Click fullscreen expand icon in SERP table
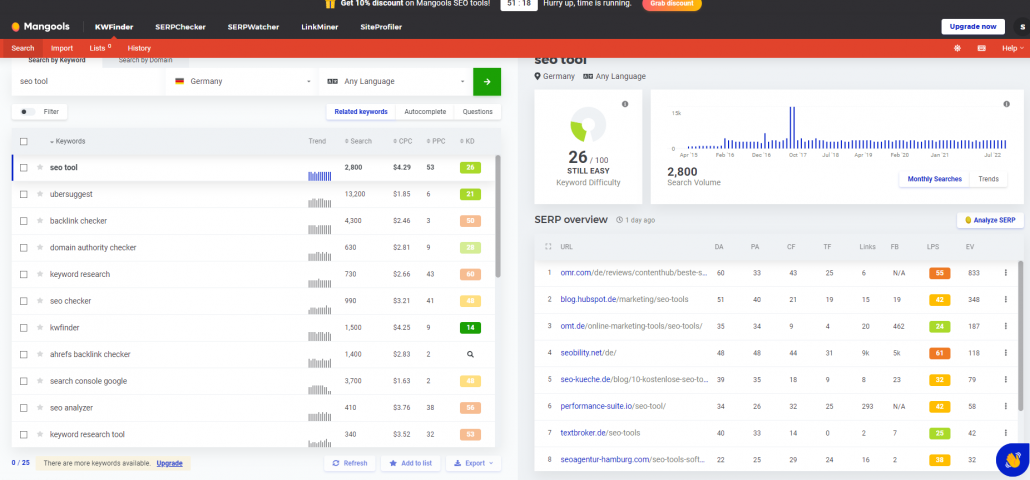 (x=548, y=247)
